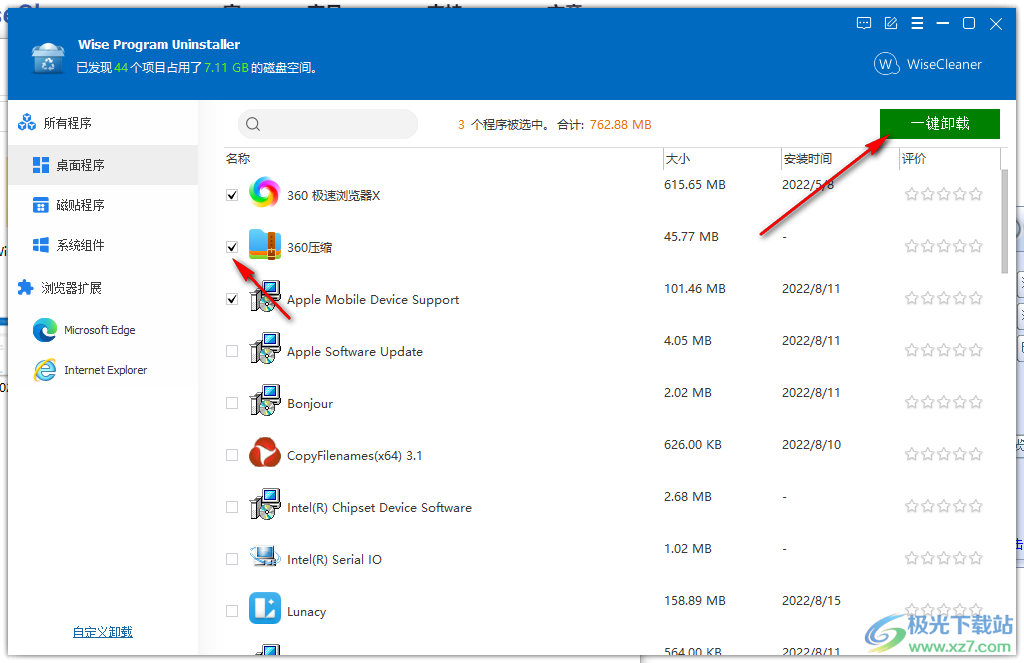Click the Apple Mobile Device Support installer icon
Screen dimensions: 1024x663
click(264, 297)
